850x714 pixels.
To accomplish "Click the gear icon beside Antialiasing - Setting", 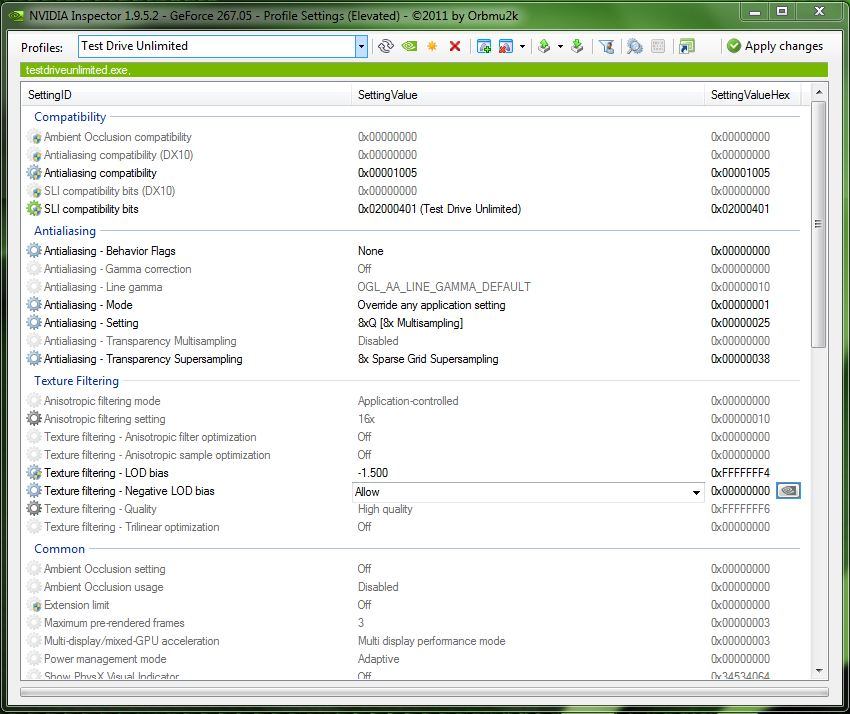I will (x=34, y=323).
